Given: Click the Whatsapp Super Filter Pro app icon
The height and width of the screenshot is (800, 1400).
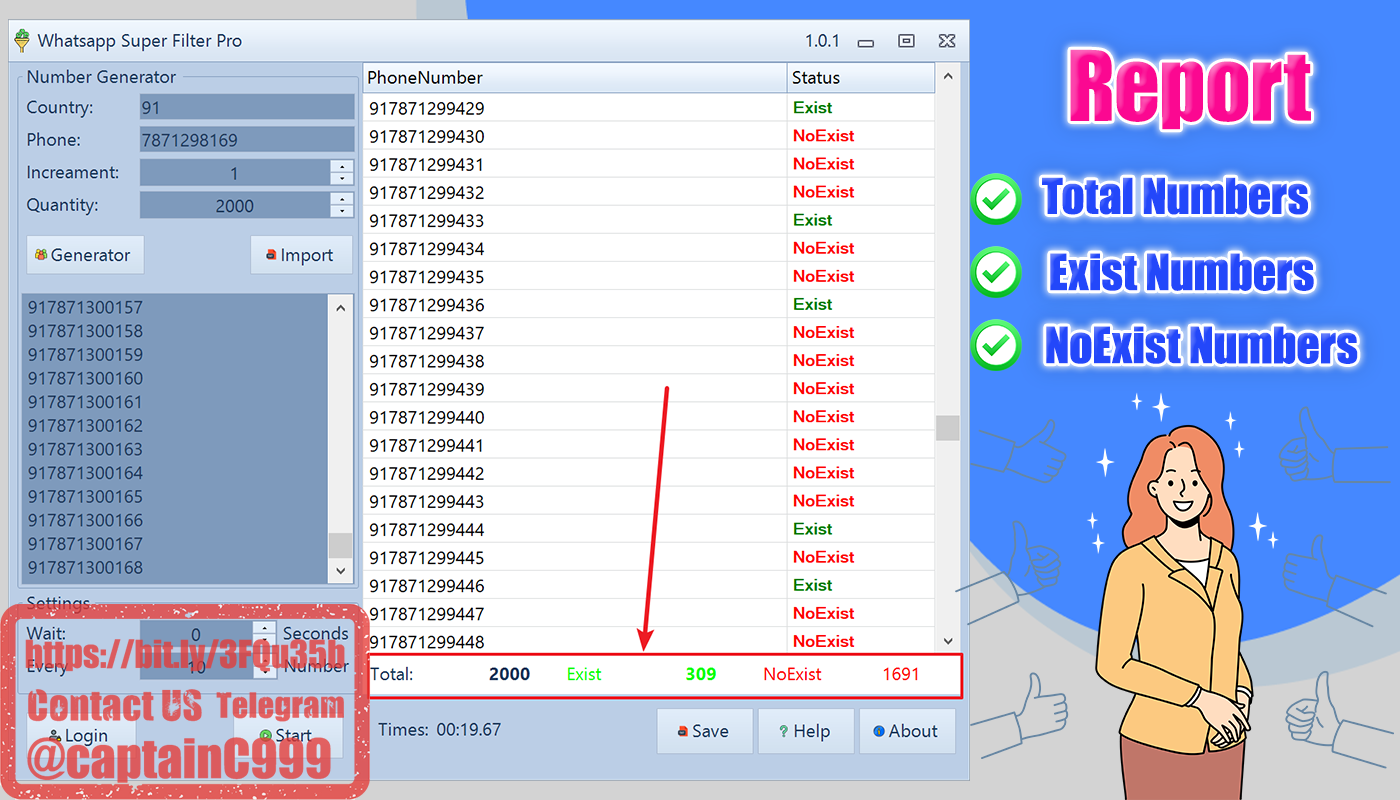Looking at the screenshot, I should pos(22,41).
